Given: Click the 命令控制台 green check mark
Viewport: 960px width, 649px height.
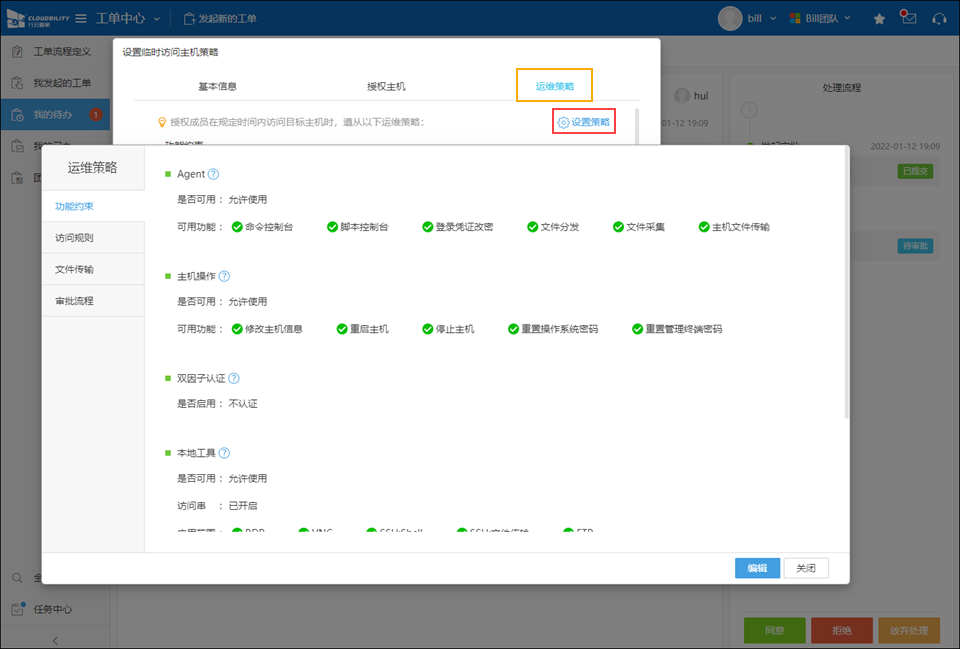Looking at the screenshot, I should click(237, 227).
